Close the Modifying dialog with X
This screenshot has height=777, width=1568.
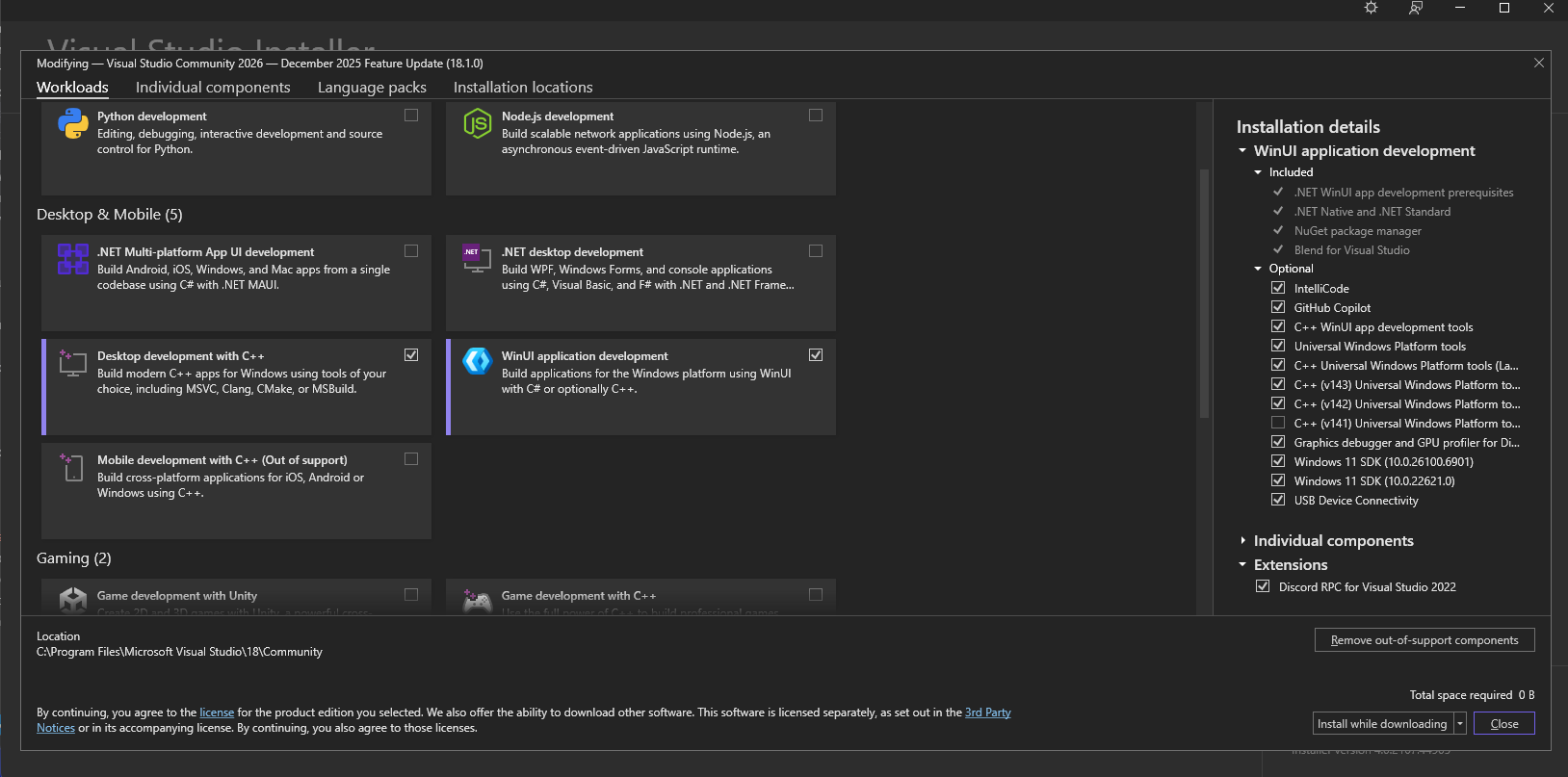(x=1539, y=63)
